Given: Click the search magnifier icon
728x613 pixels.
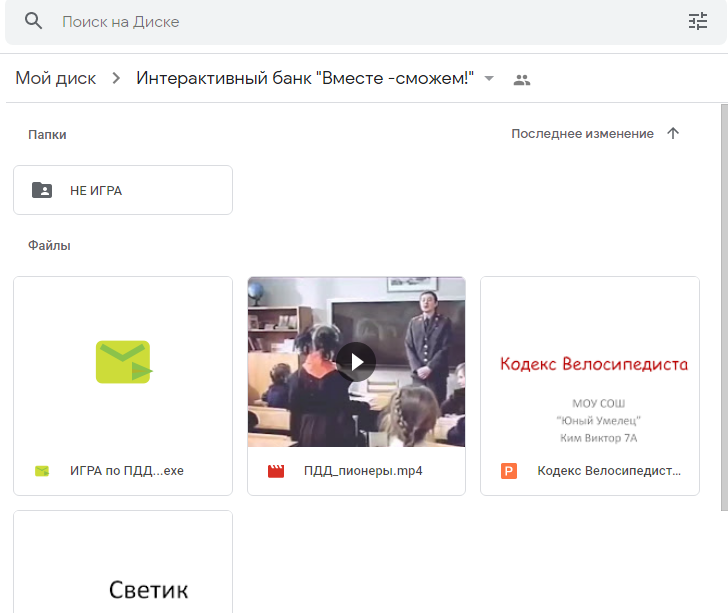Looking at the screenshot, I should pos(34,21).
